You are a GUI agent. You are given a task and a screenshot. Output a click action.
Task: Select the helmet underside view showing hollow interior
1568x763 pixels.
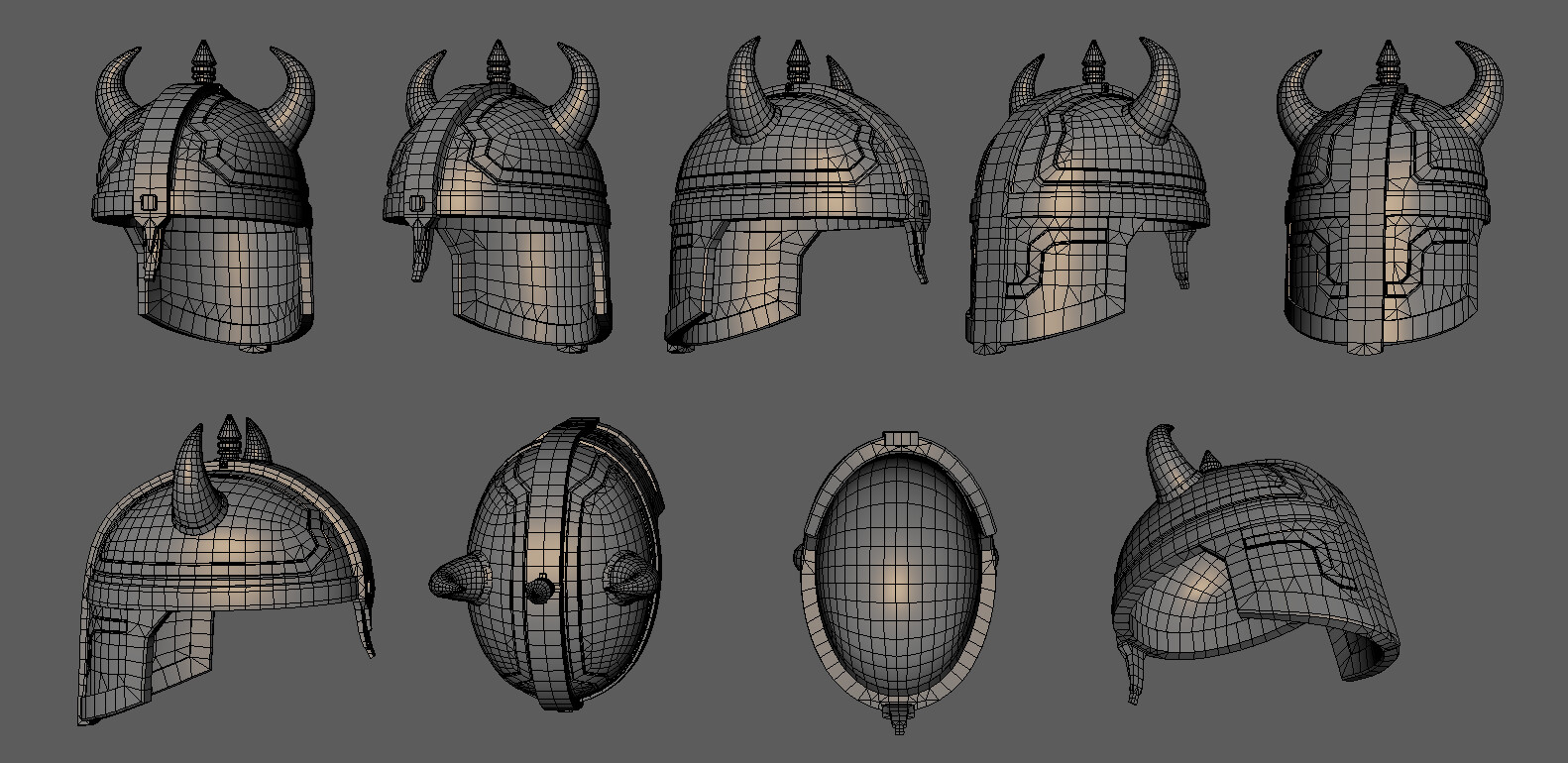click(896, 582)
